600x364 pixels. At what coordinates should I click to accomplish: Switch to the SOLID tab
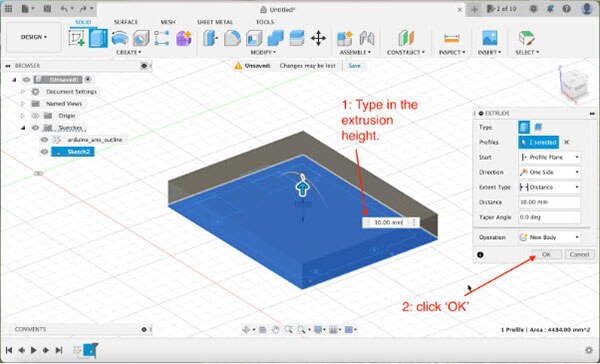(83, 22)
